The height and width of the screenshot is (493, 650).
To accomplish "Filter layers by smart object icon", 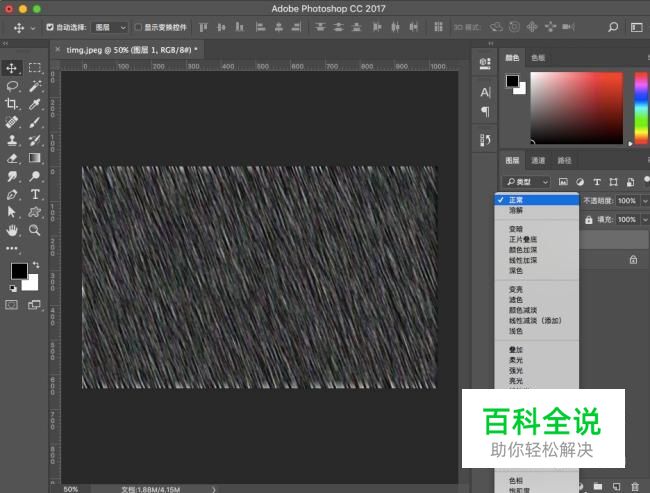I will (631, 182).
